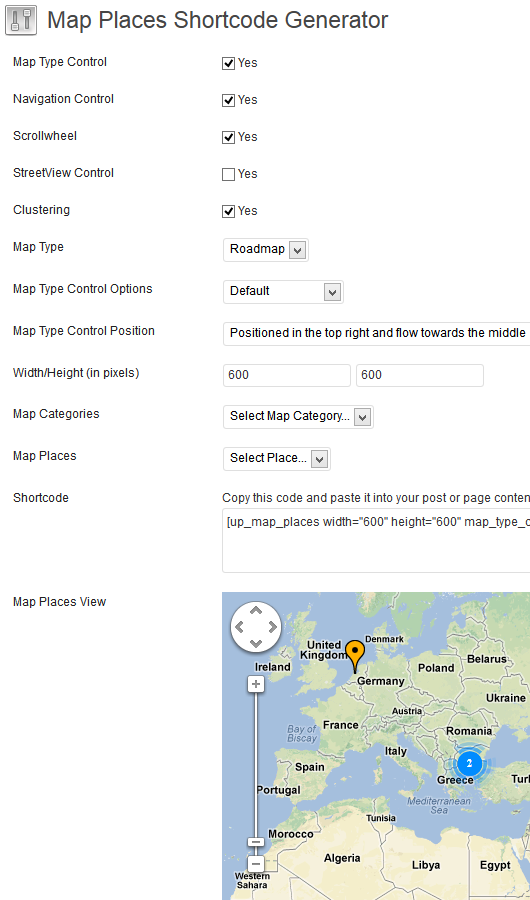Screen dimensions: 530x900
Task: Zoom in the map with plus button
Action: [x=256, y=684]
